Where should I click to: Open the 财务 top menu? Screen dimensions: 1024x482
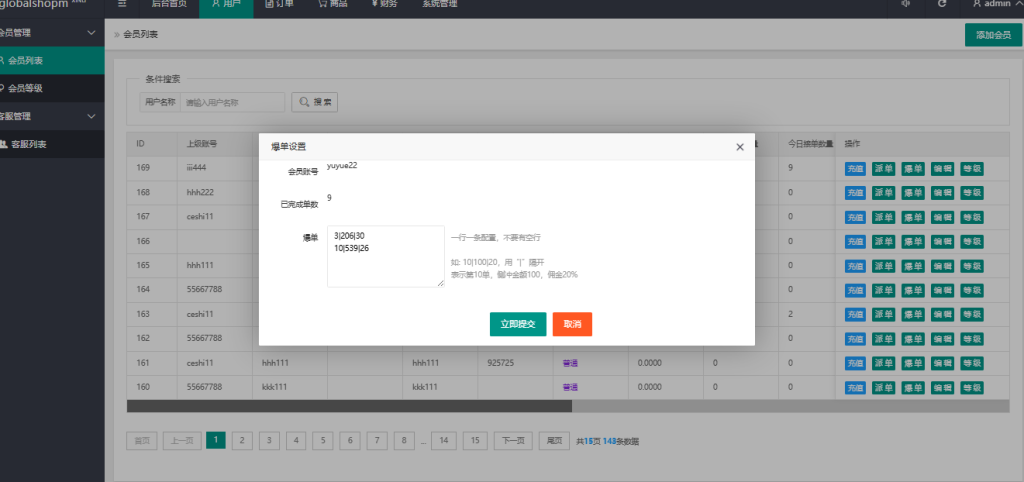(385, 5)
